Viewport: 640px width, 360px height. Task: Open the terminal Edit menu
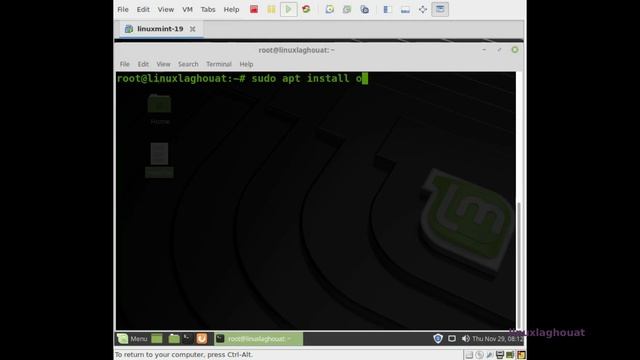pyautogui.click(x=143, y=64)
